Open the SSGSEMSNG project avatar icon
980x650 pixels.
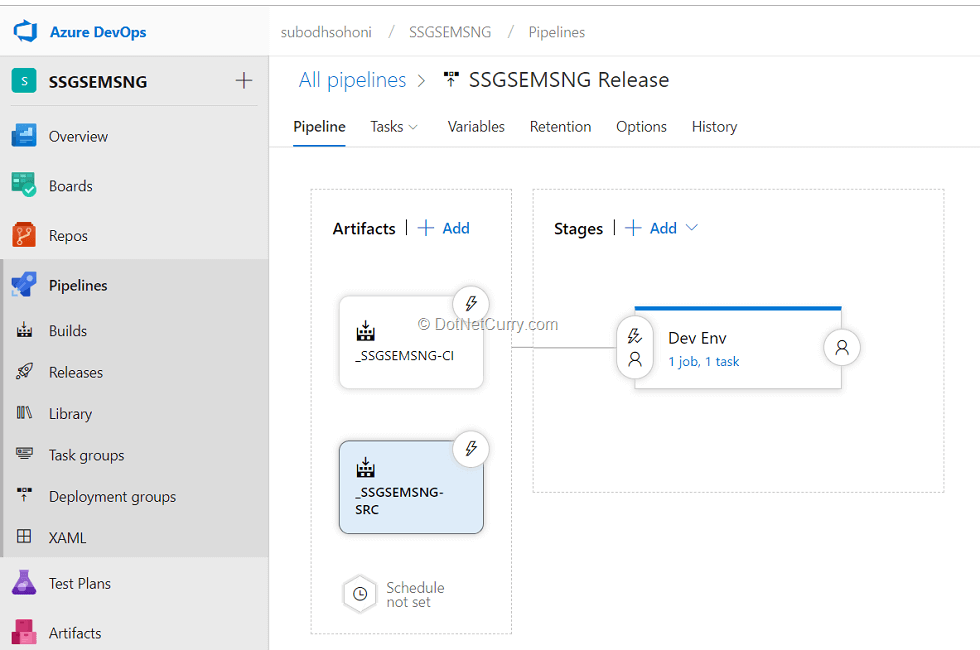click(x=24, y=81)
